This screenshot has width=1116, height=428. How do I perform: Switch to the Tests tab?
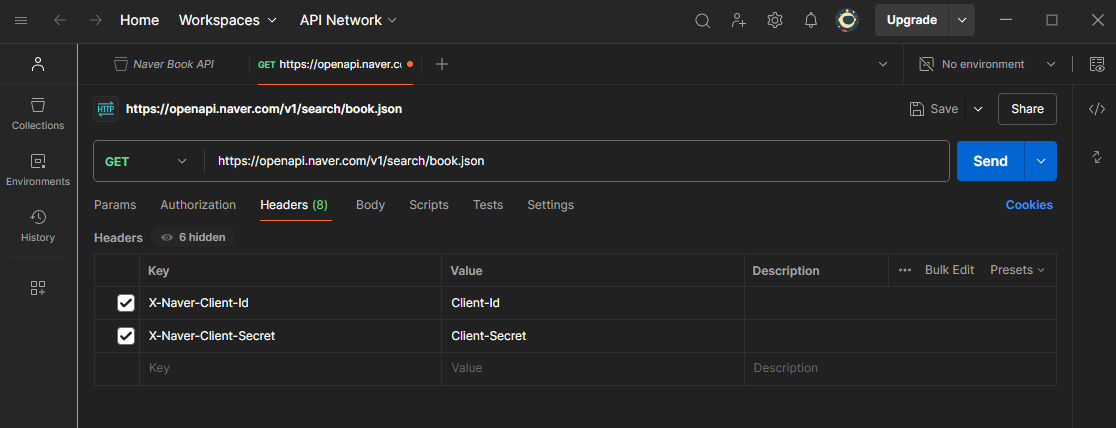488,205
